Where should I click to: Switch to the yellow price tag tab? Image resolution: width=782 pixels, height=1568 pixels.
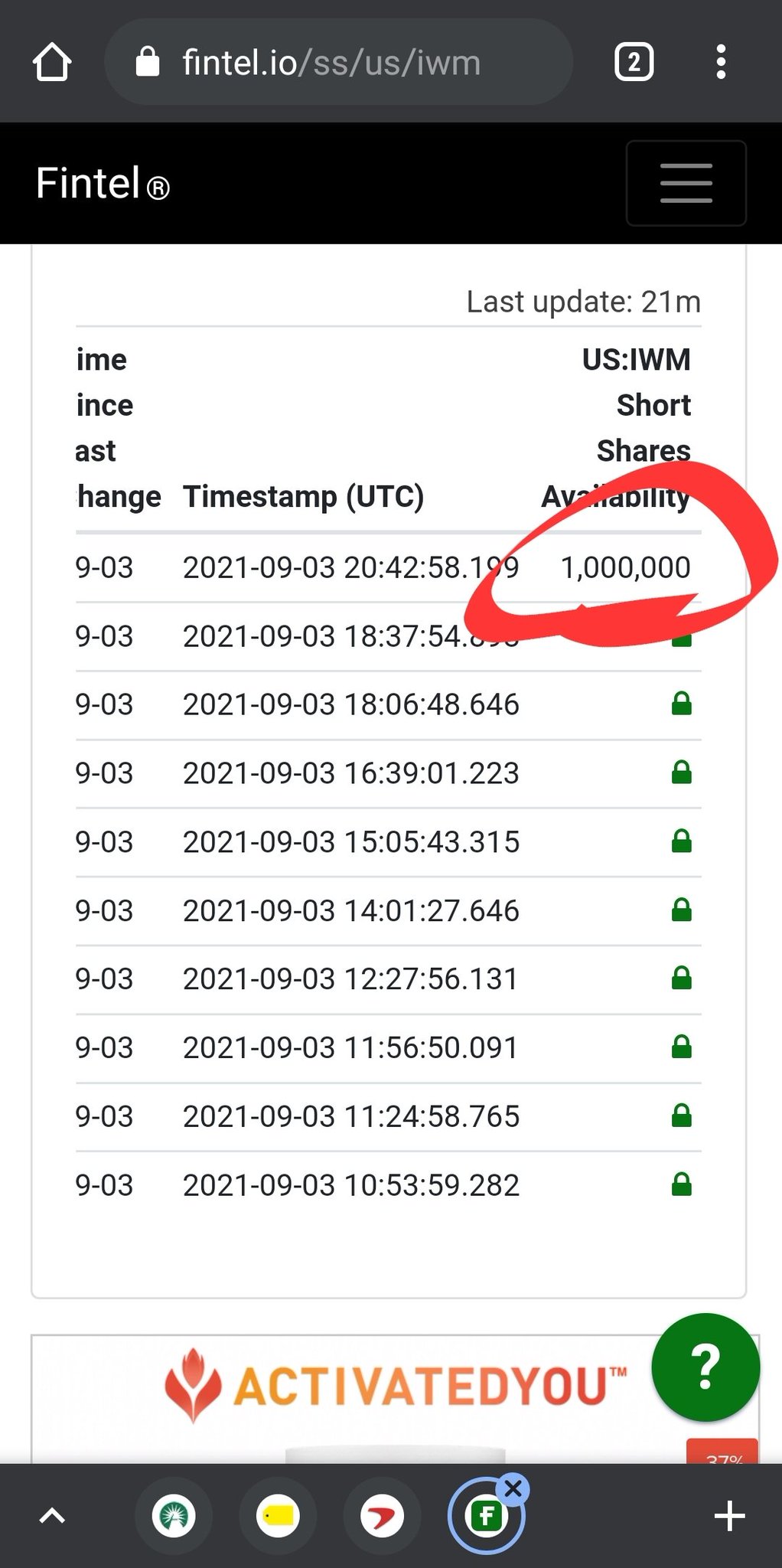[278, 1516]
